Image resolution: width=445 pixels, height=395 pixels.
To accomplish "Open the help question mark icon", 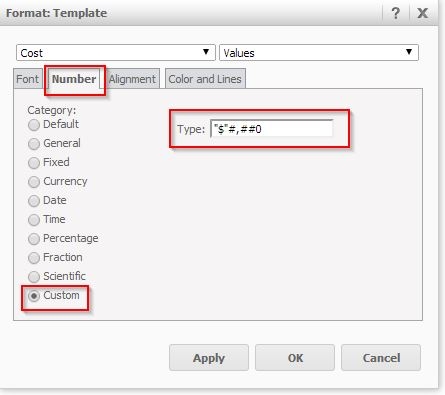I will pos(395,13).
